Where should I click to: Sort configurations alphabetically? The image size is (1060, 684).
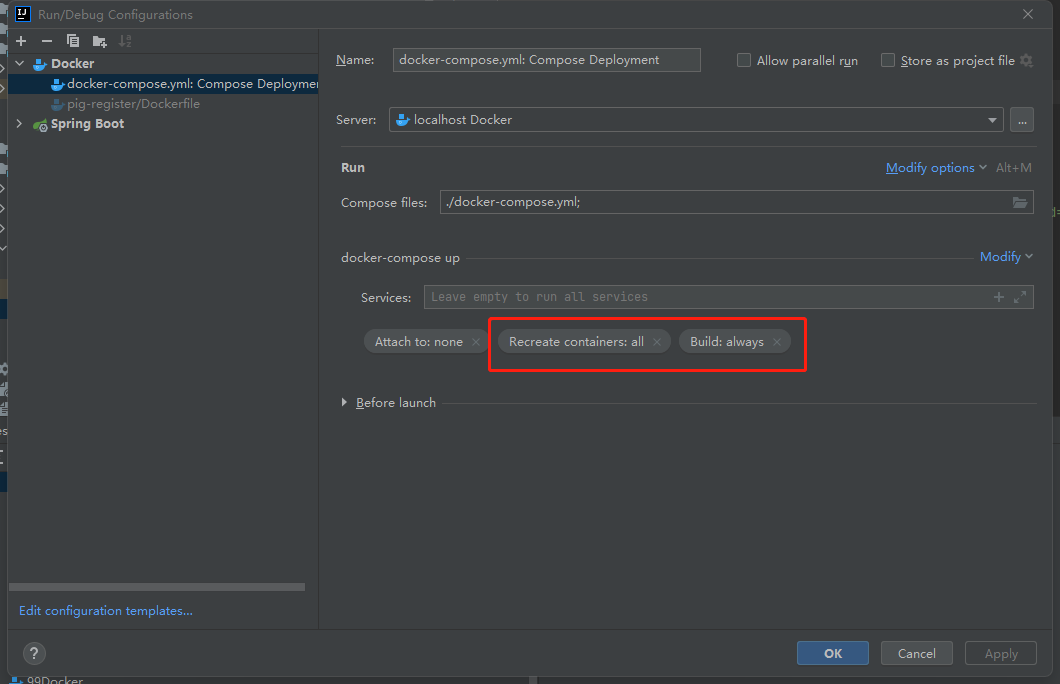[125, 41]
